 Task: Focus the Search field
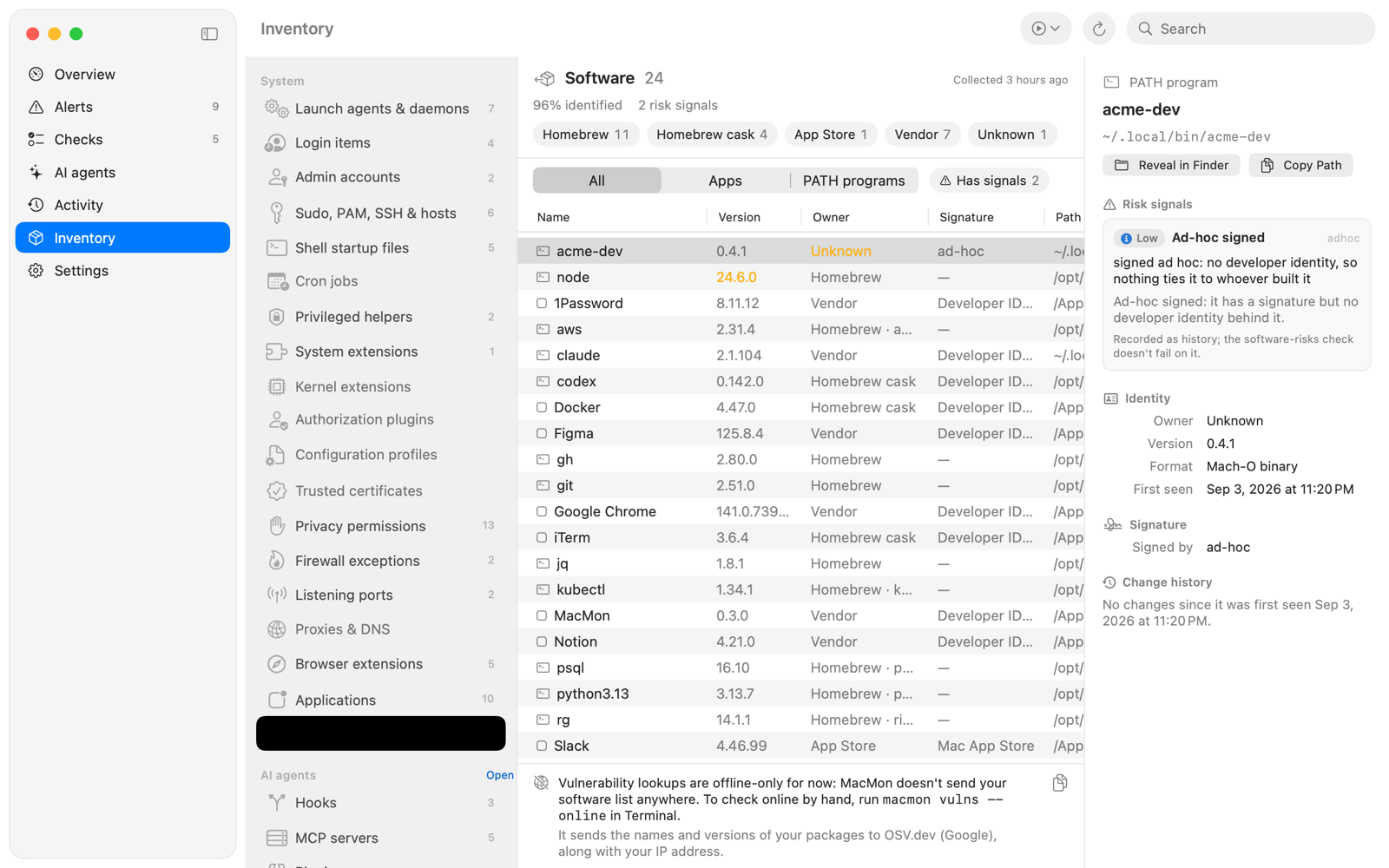1250,29
